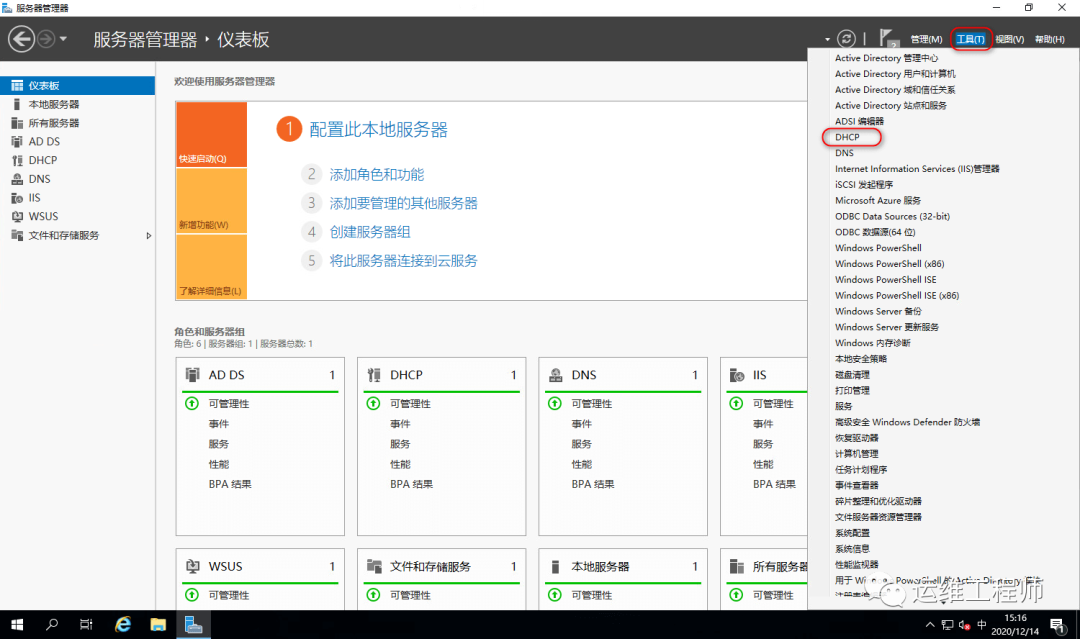Viewport: 1080px width, 639px height.
Task: Open 服务 in the DHCP tile
Action: 400,444
